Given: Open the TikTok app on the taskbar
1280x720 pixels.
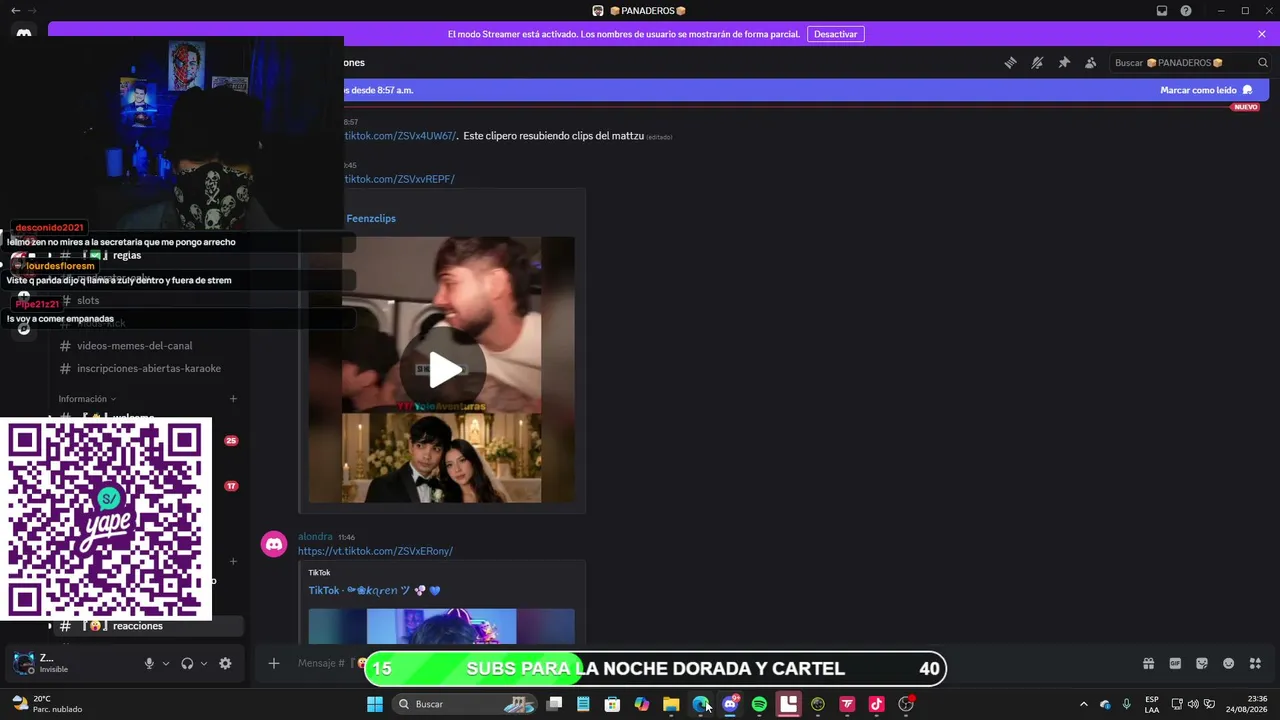Looking at the screenshot, I should pyautogui.click(x=877, y=704).
